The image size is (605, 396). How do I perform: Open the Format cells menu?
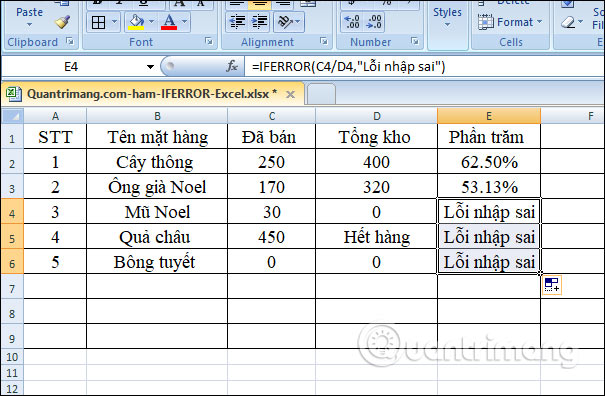click(510, 22)
